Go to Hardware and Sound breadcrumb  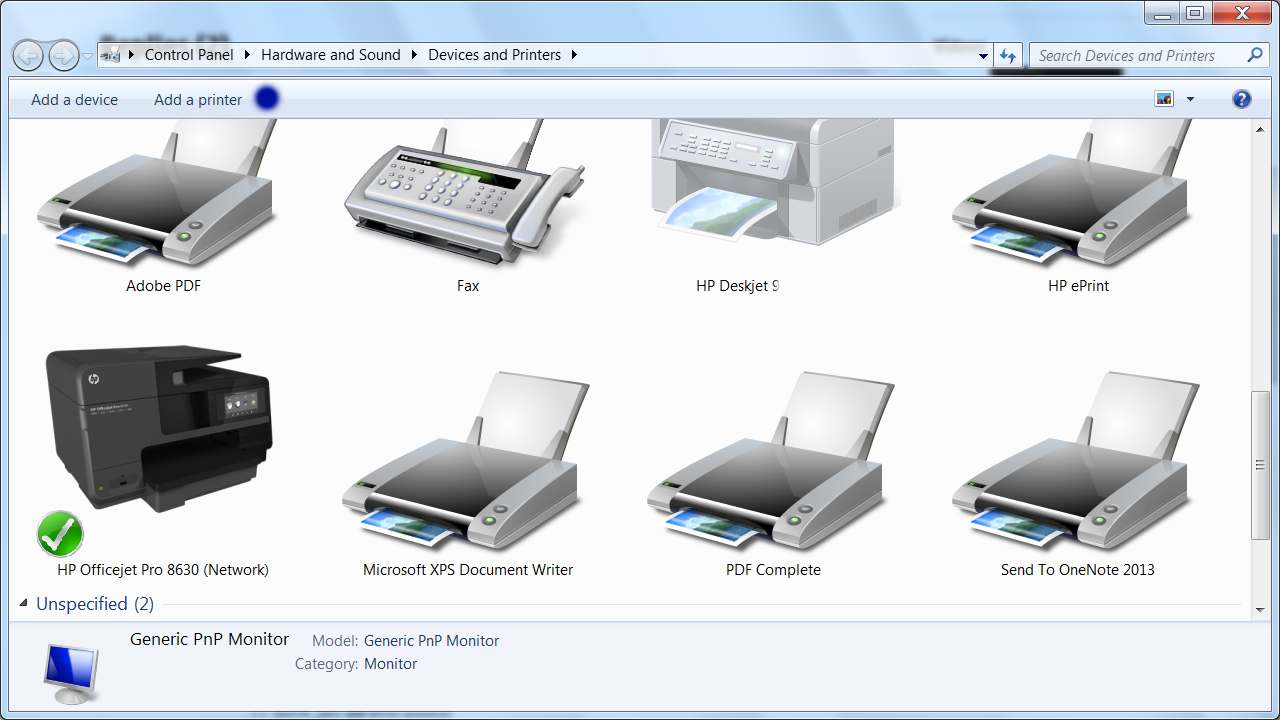pyautogui.click(x=330, y=55)
